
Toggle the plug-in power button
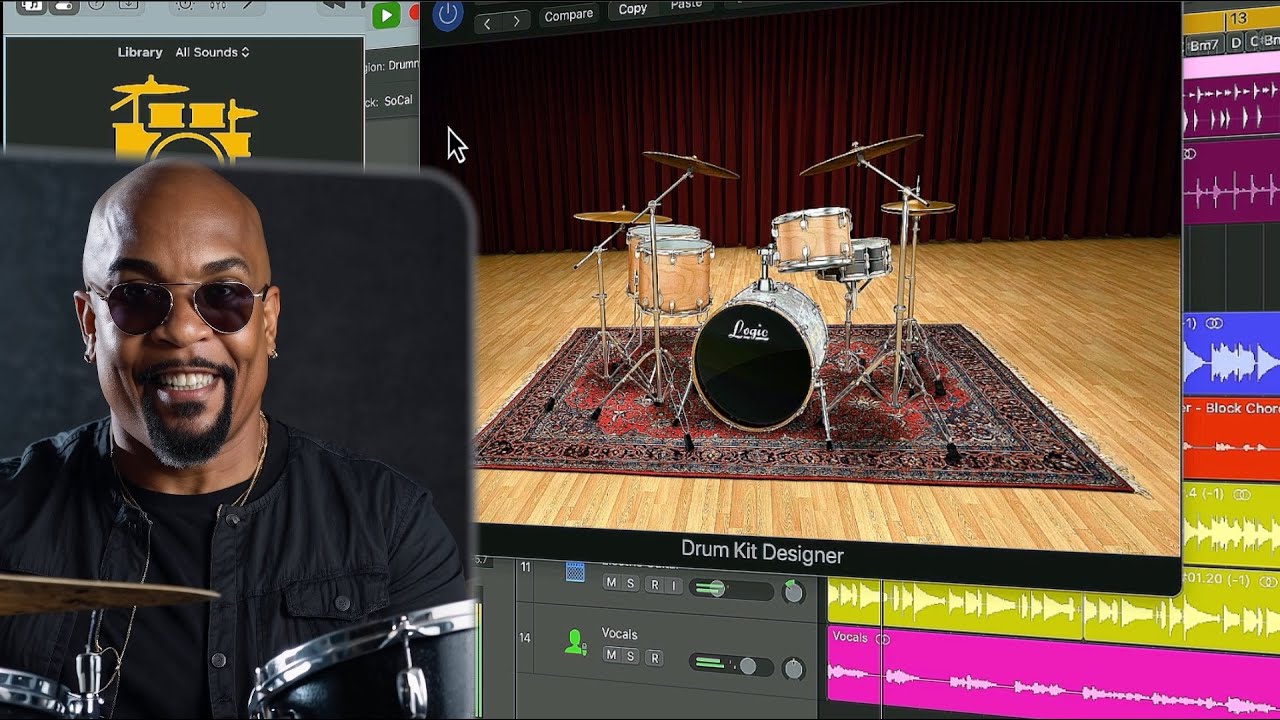tap(447, 14)
